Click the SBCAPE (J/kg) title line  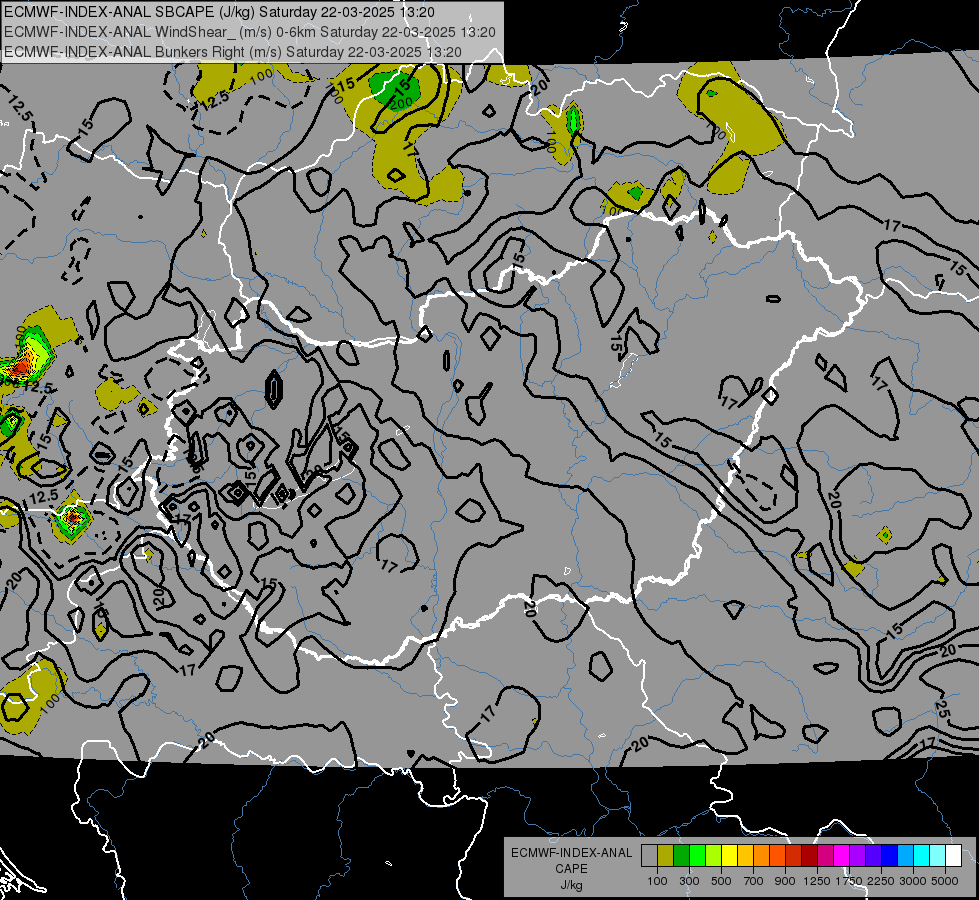point(219,12)
